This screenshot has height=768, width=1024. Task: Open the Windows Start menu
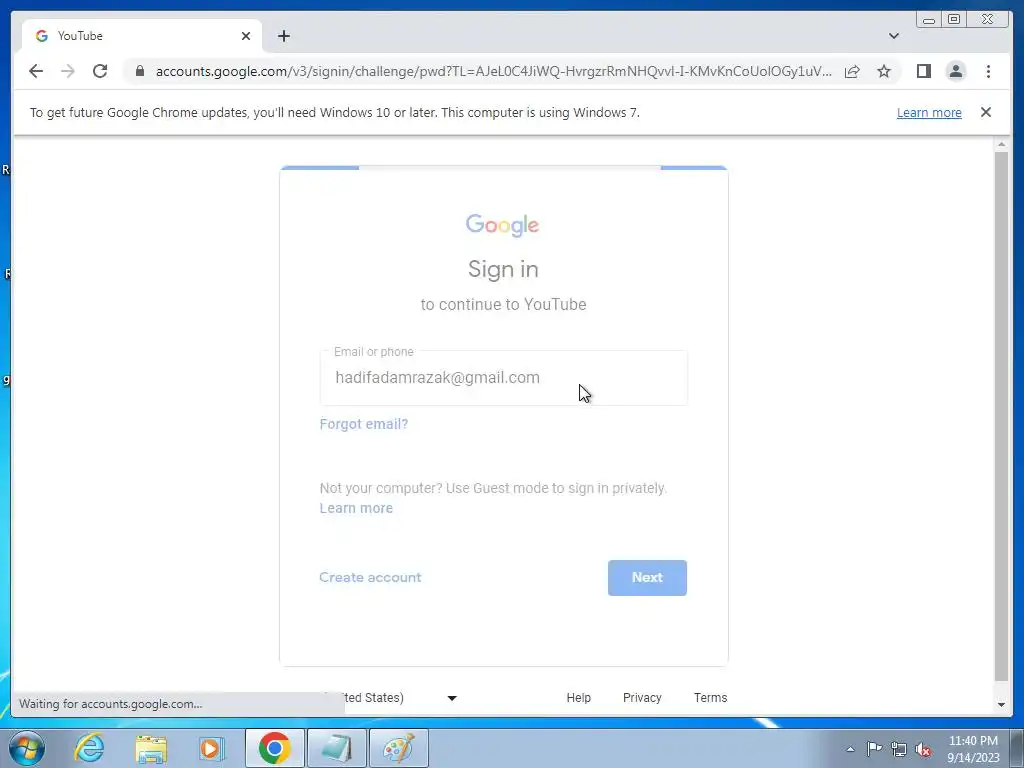pos(27,748)
